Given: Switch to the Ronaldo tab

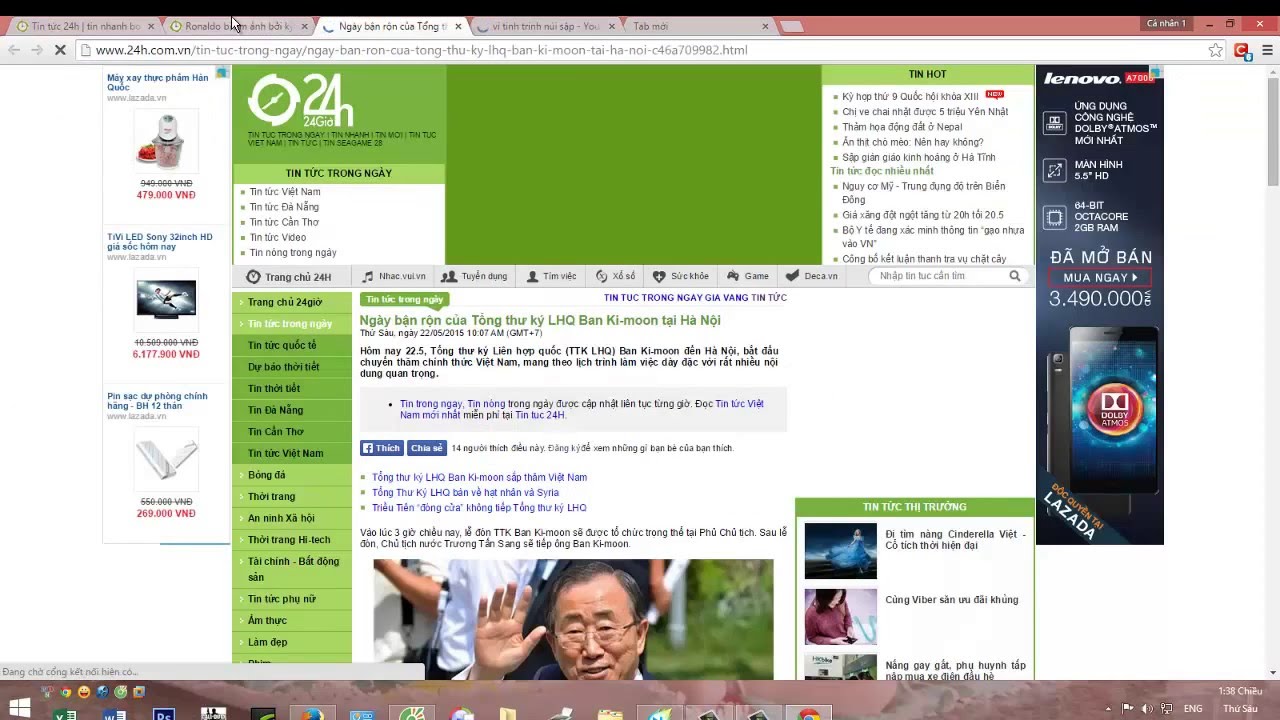Looking at the screenshot, I should point(238,26).
